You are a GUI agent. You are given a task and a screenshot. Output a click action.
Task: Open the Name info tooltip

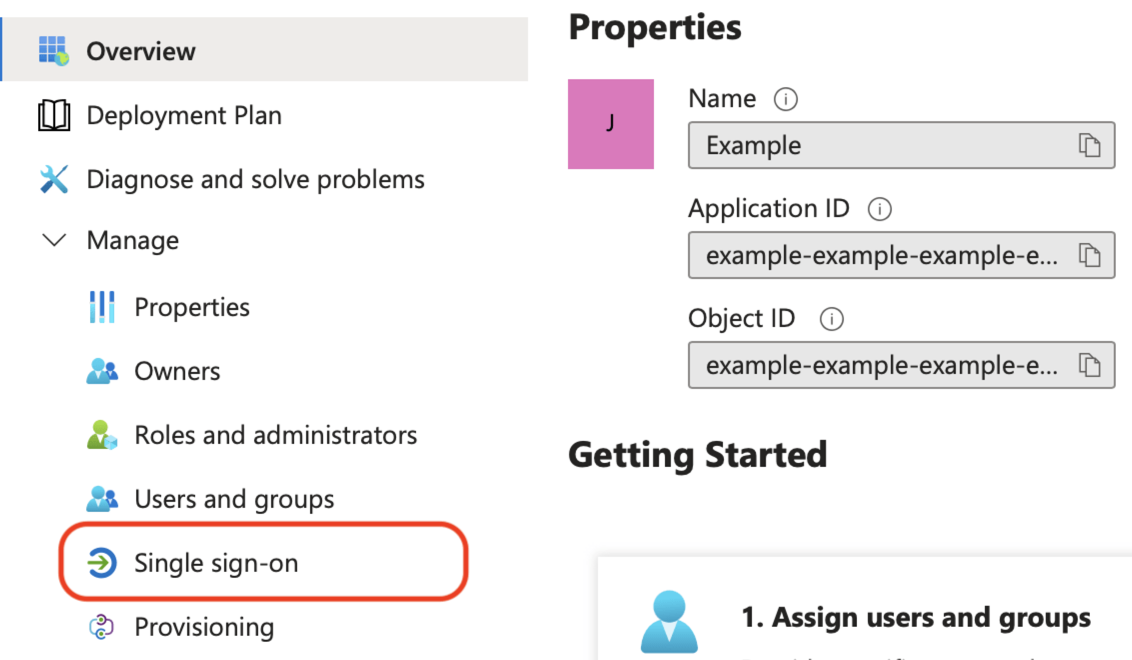coord(786,99)
